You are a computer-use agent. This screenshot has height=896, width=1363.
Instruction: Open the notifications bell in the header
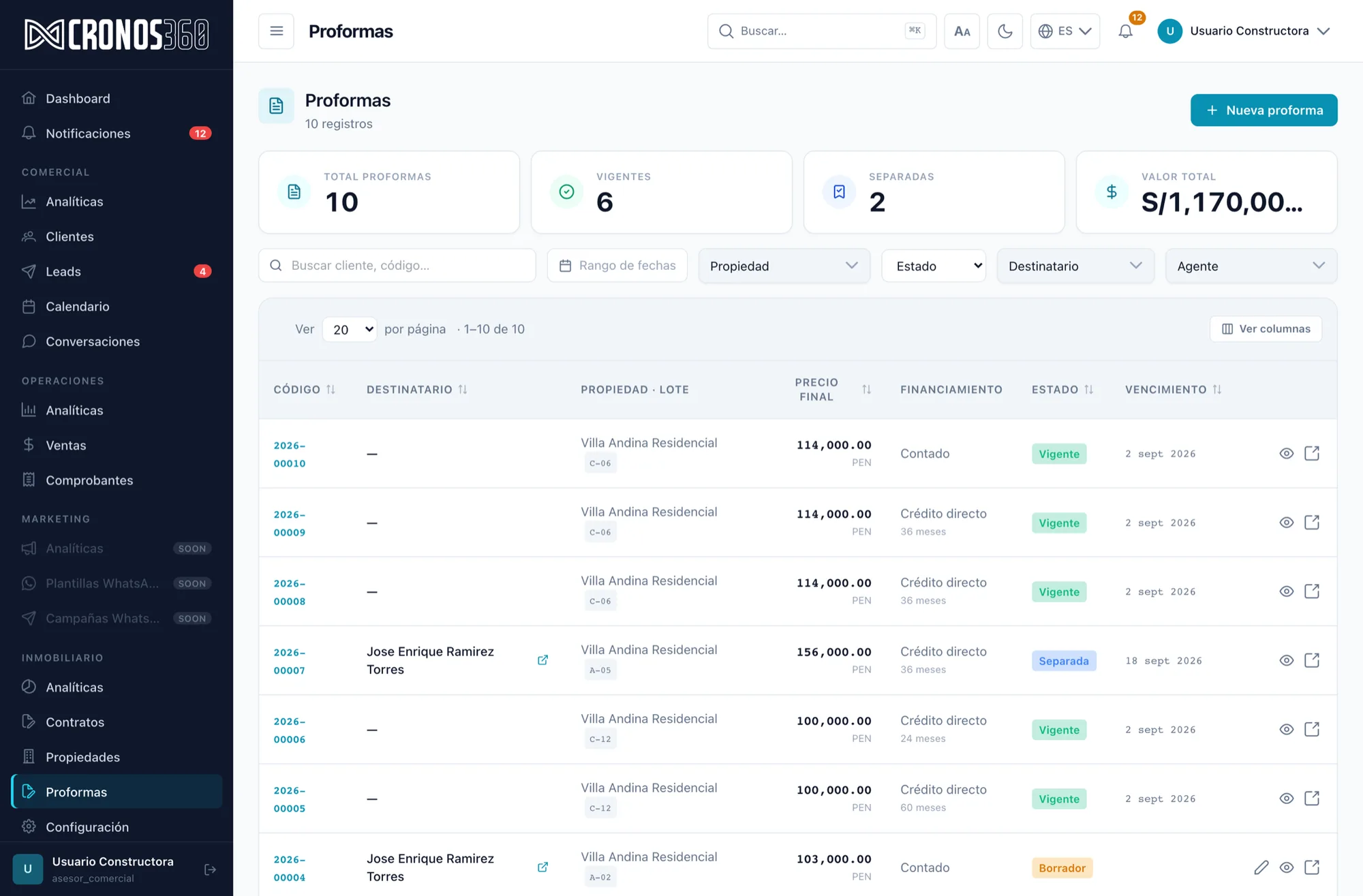point(1126,31)
